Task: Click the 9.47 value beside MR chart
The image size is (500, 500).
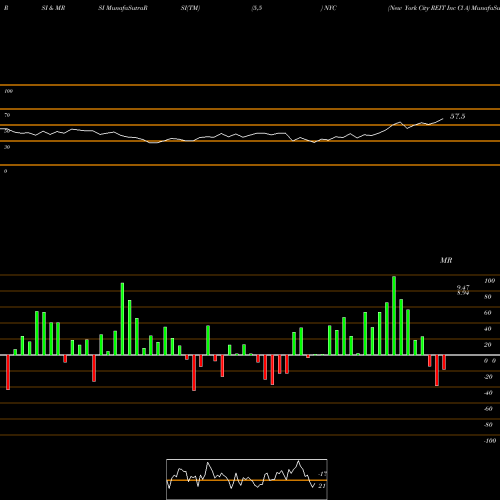Action: click(x=463, y=287)
